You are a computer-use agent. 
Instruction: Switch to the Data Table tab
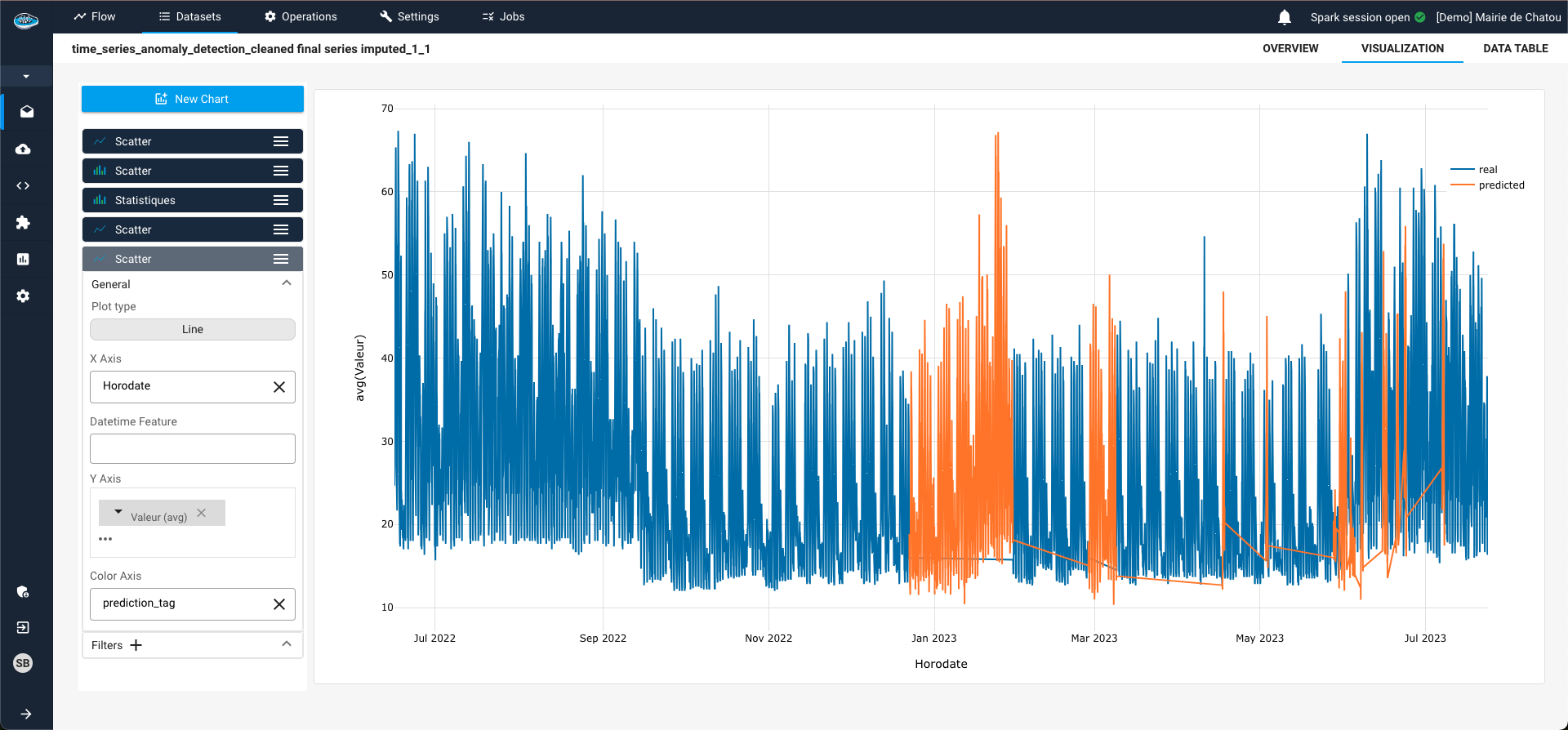(x=1515, y=48)
